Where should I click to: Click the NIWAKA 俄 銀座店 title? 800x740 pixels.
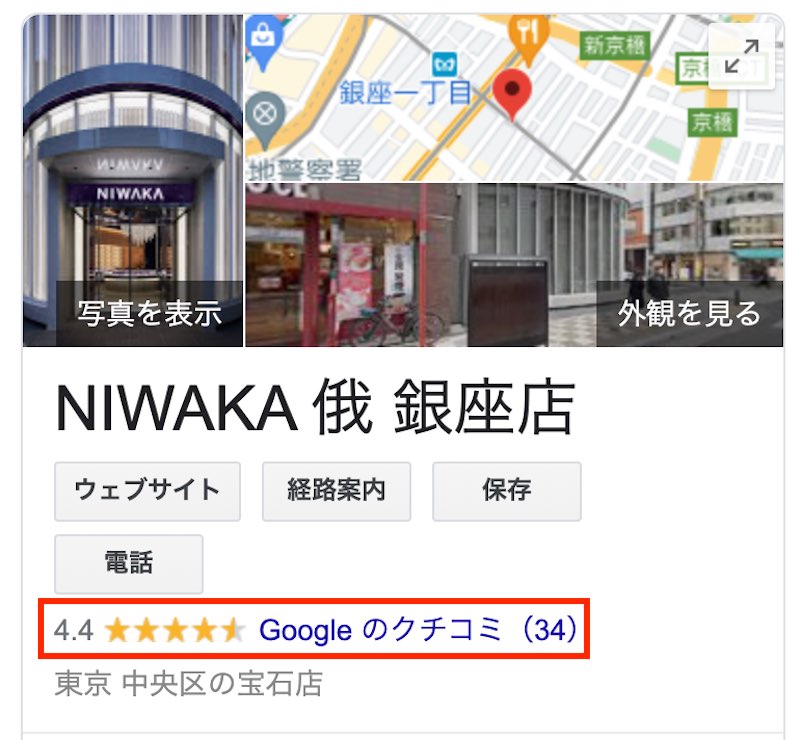coord(315,408)
